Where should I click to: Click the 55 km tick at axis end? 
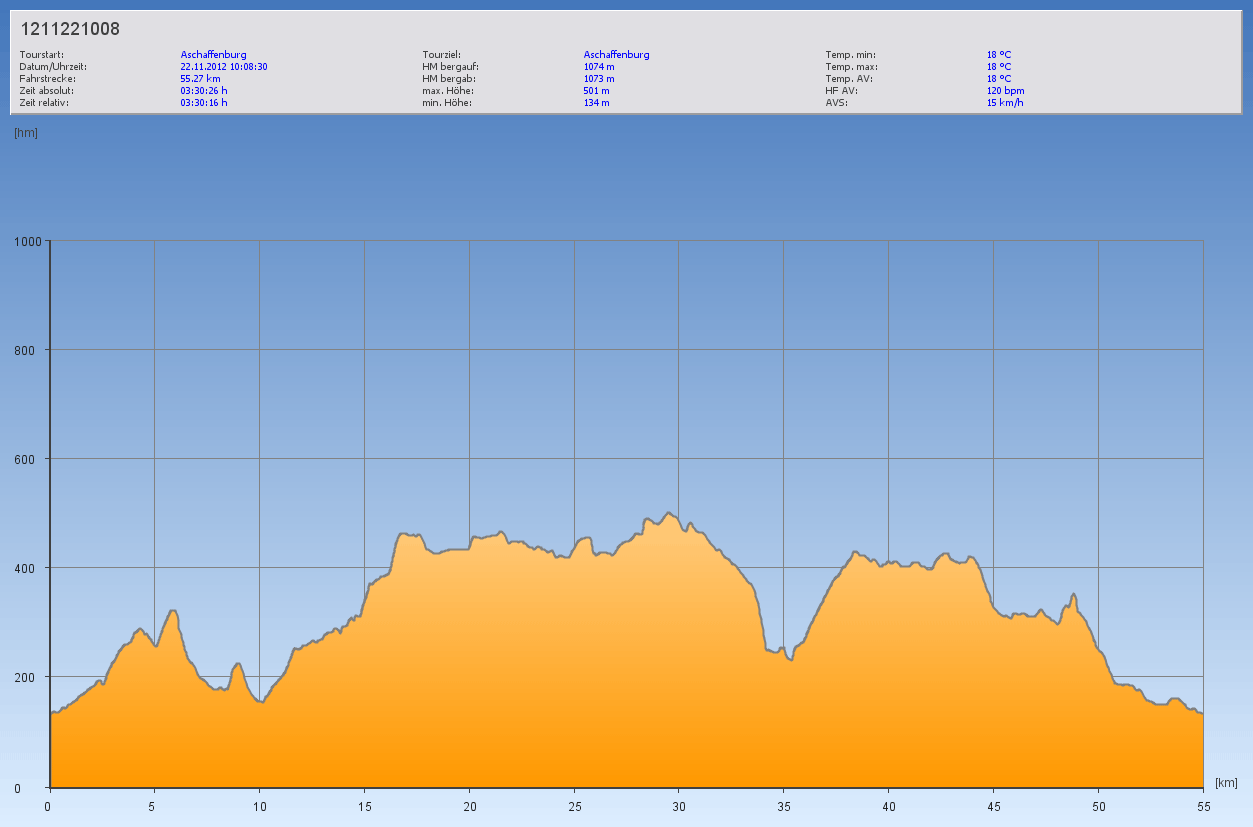1202,806
